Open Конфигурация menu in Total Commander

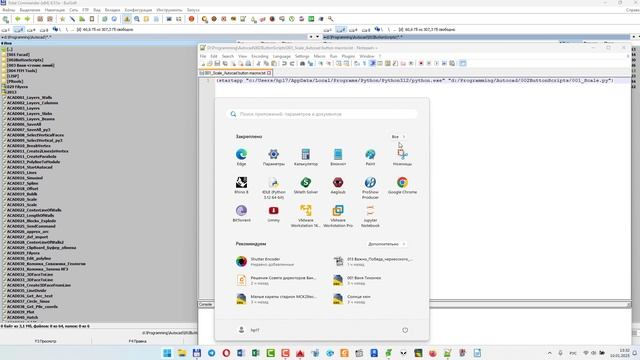click(x=138, y=10)
